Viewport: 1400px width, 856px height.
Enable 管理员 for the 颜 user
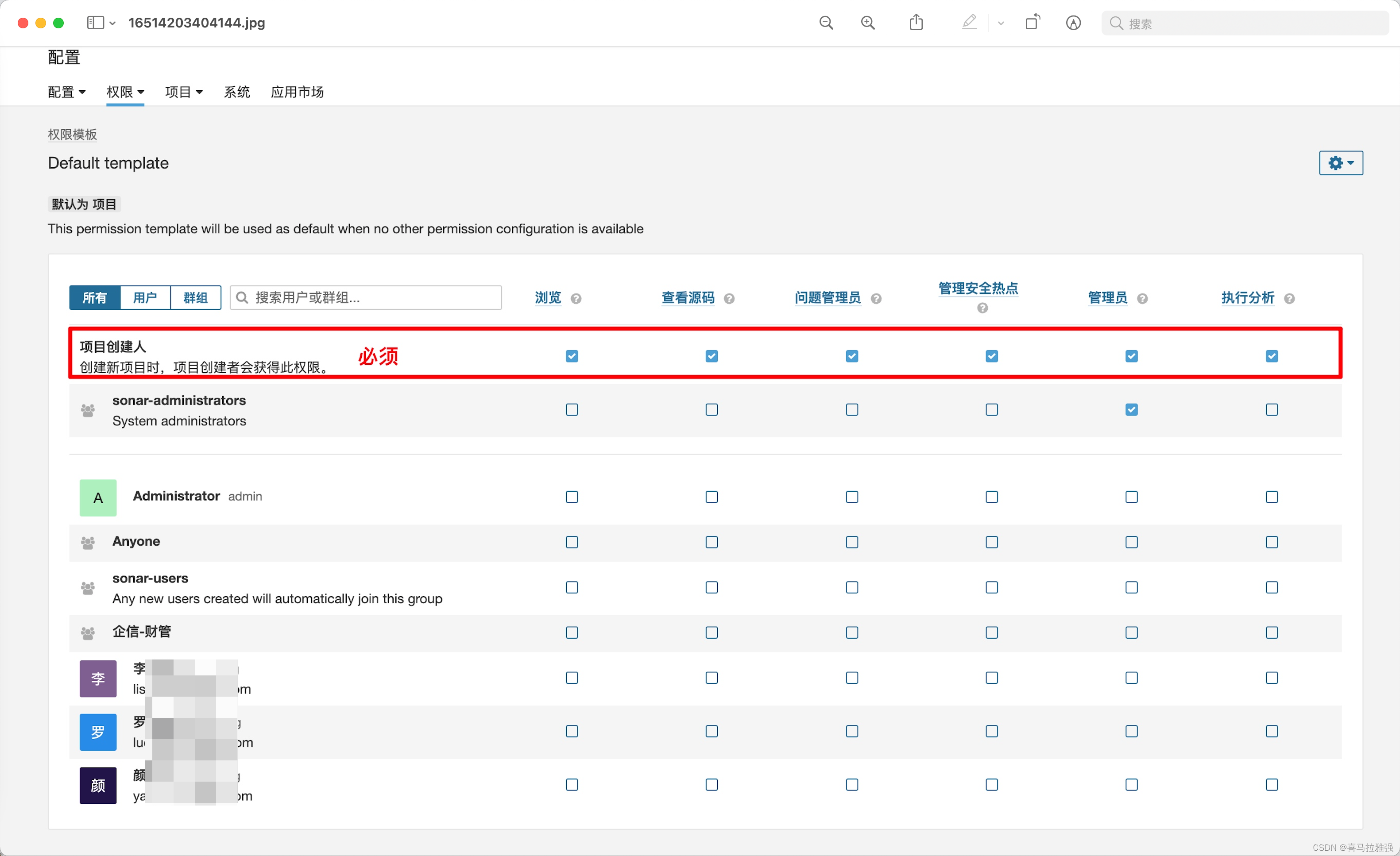click(1131, 784)
